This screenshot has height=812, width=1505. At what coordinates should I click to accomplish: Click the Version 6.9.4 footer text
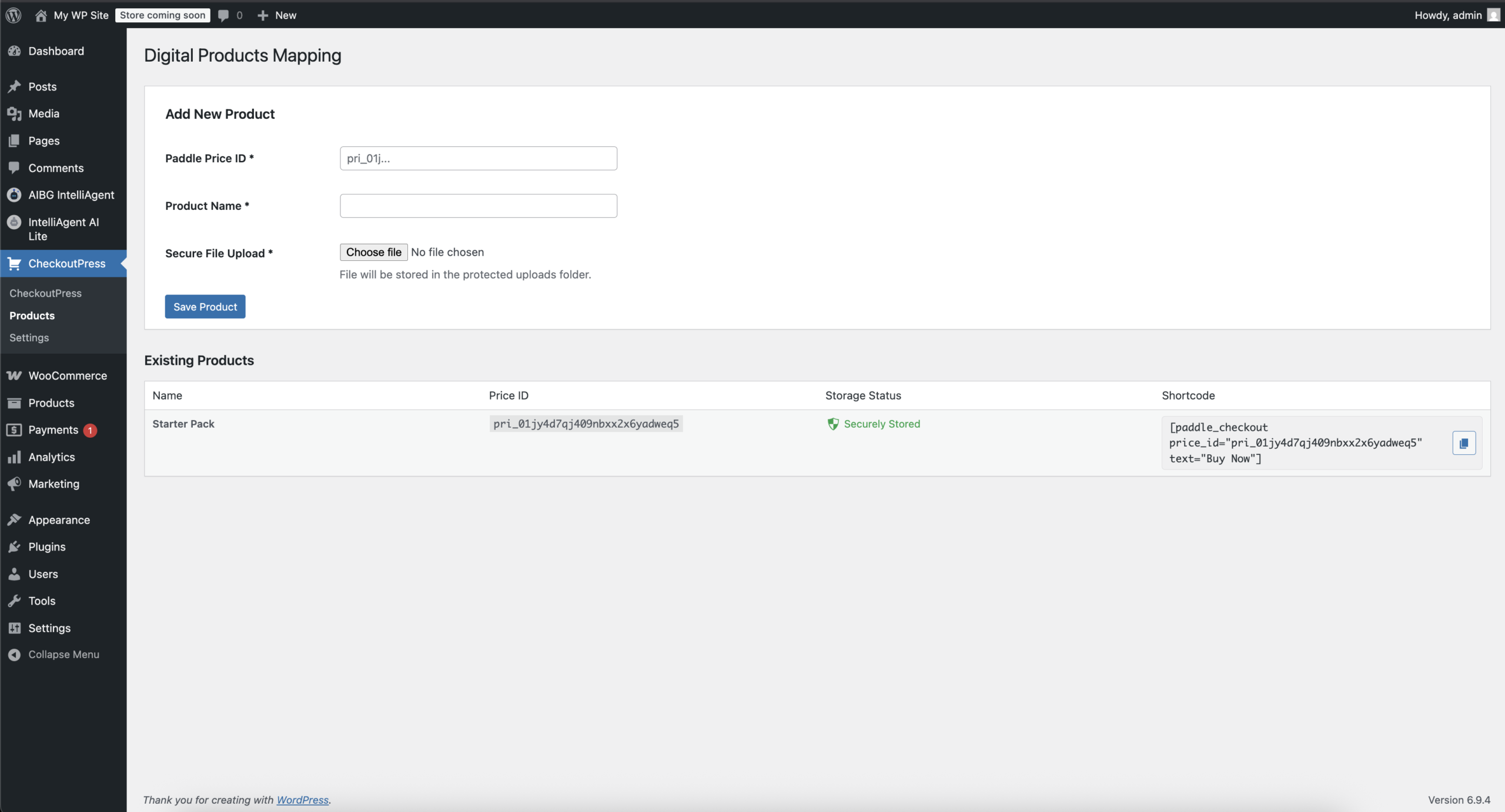pyautogui.click(x=1459, y=800)
